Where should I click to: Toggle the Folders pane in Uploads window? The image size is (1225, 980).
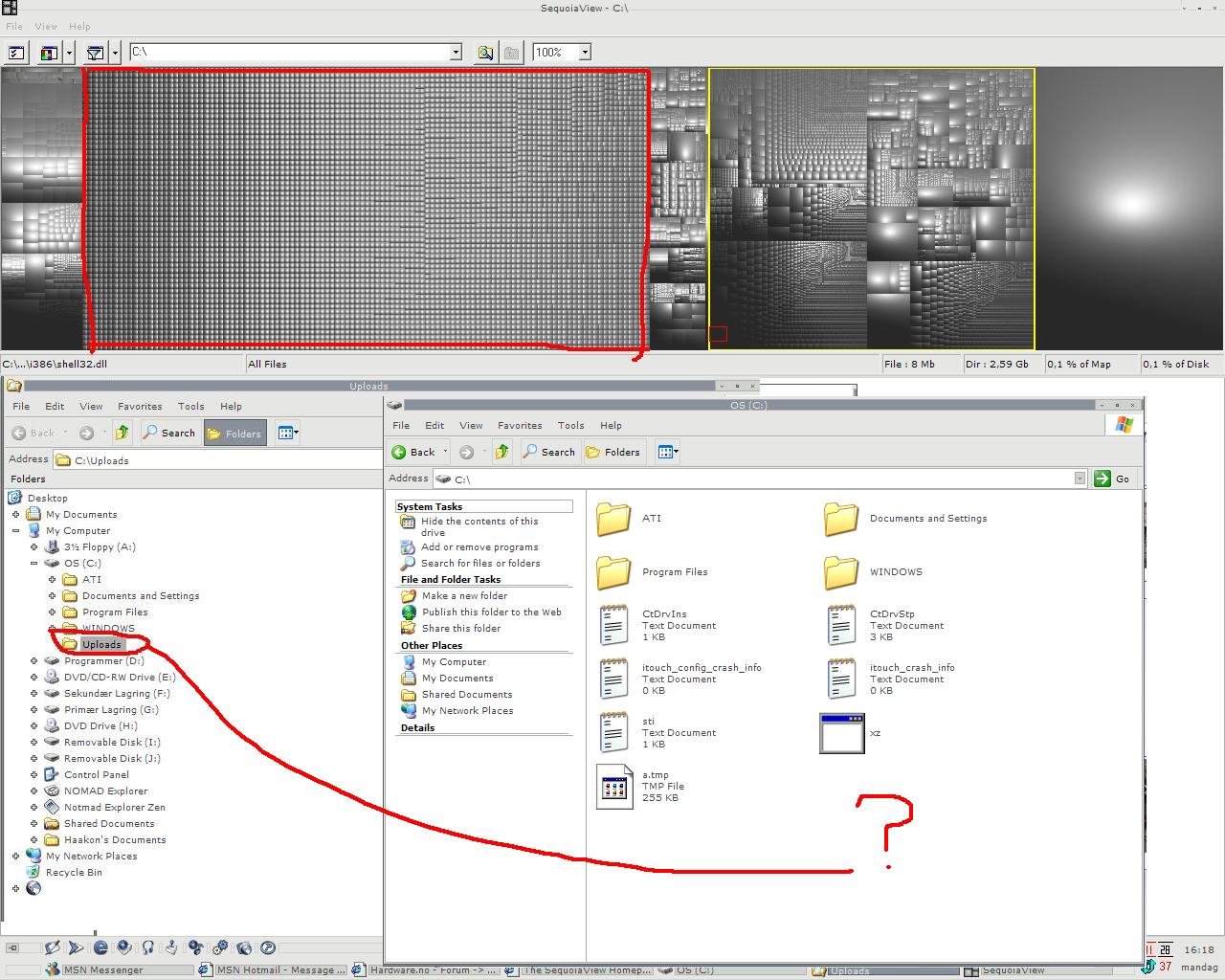tap(234, 434)
